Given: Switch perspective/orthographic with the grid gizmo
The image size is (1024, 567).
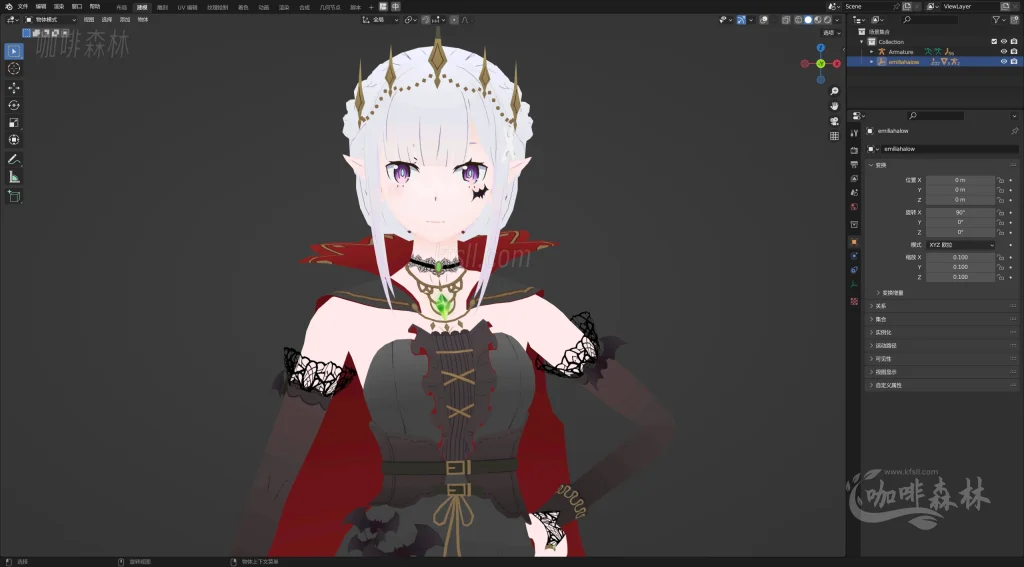Looking at the screenshot, I should pos(834,136).
